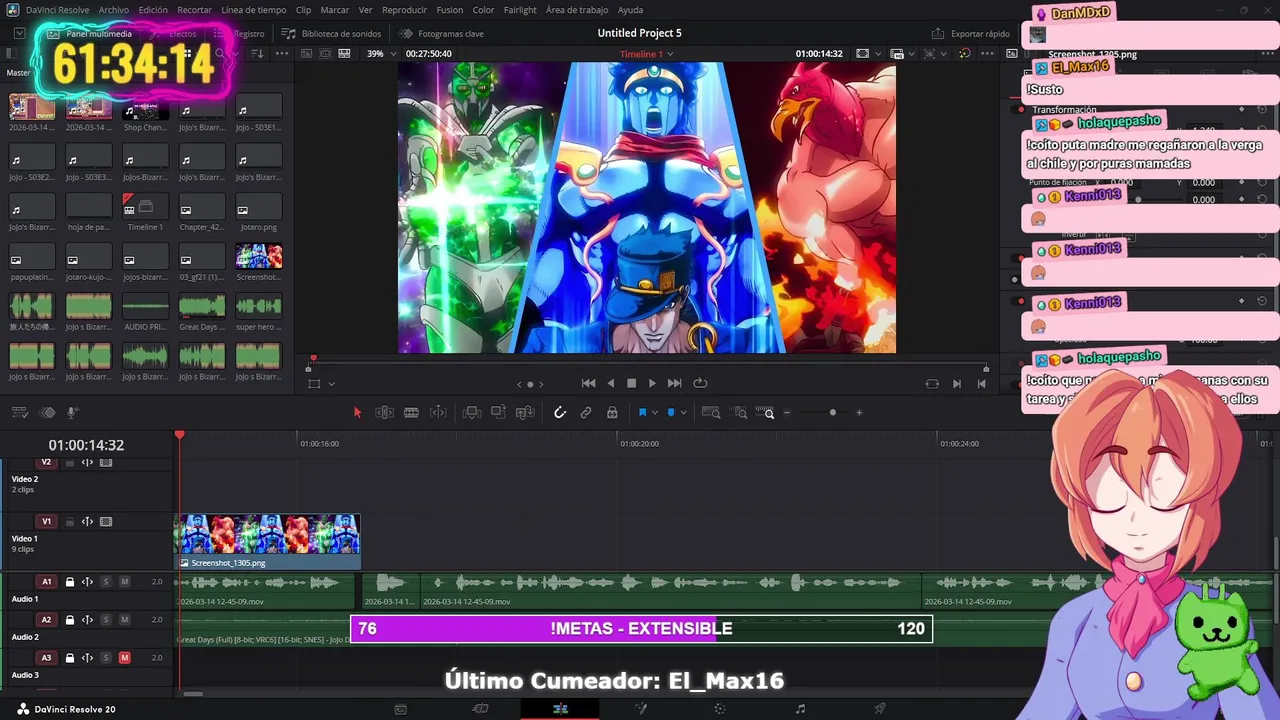The height and width of the screenshot is (720, 1280).
Task: Jump to last frame of timeline
Action: pos(675,383)
